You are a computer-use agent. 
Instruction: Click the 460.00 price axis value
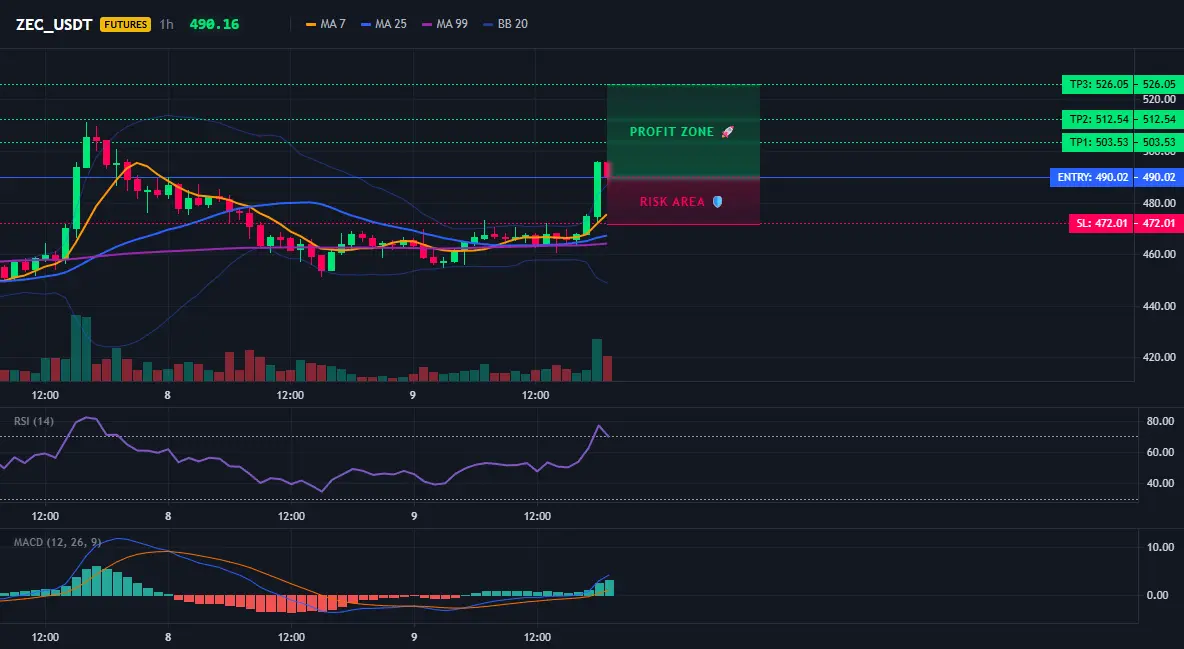tap(1159, 255)
